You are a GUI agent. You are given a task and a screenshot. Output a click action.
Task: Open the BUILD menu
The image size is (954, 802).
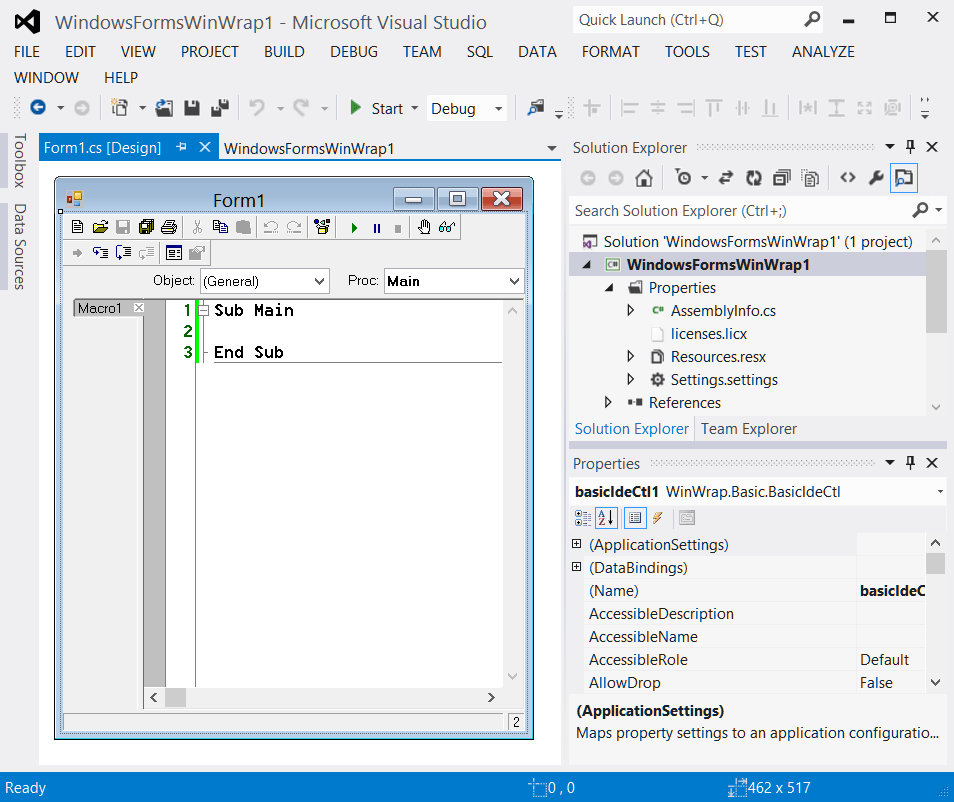coord(284,52)
